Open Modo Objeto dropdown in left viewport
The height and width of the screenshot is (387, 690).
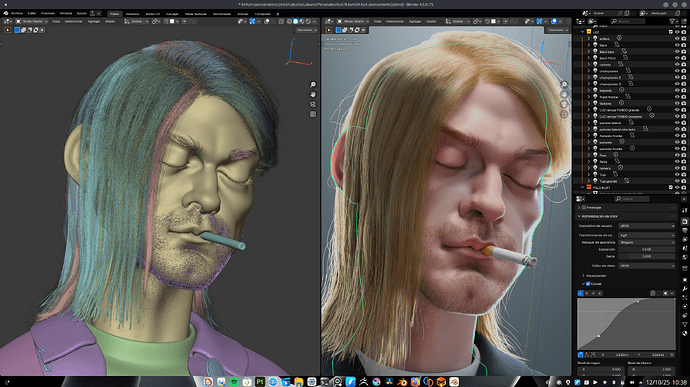(x=32, y=21)
